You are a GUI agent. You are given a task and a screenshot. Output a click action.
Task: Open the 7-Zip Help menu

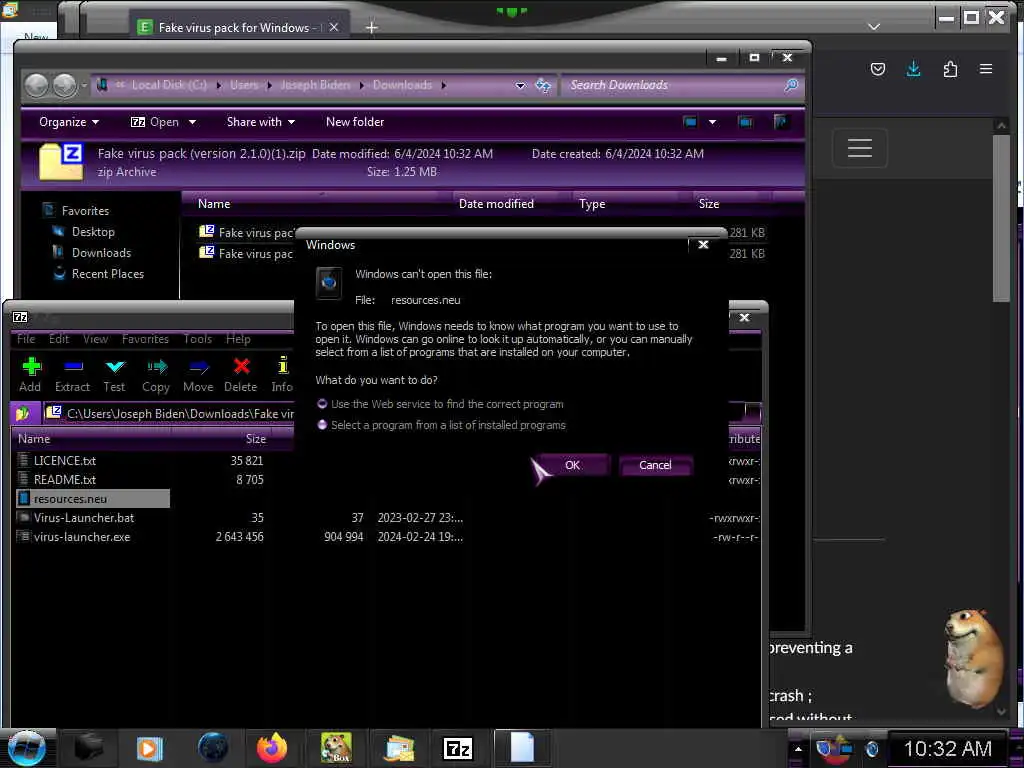pyautogui.click(x=238, y=339)
